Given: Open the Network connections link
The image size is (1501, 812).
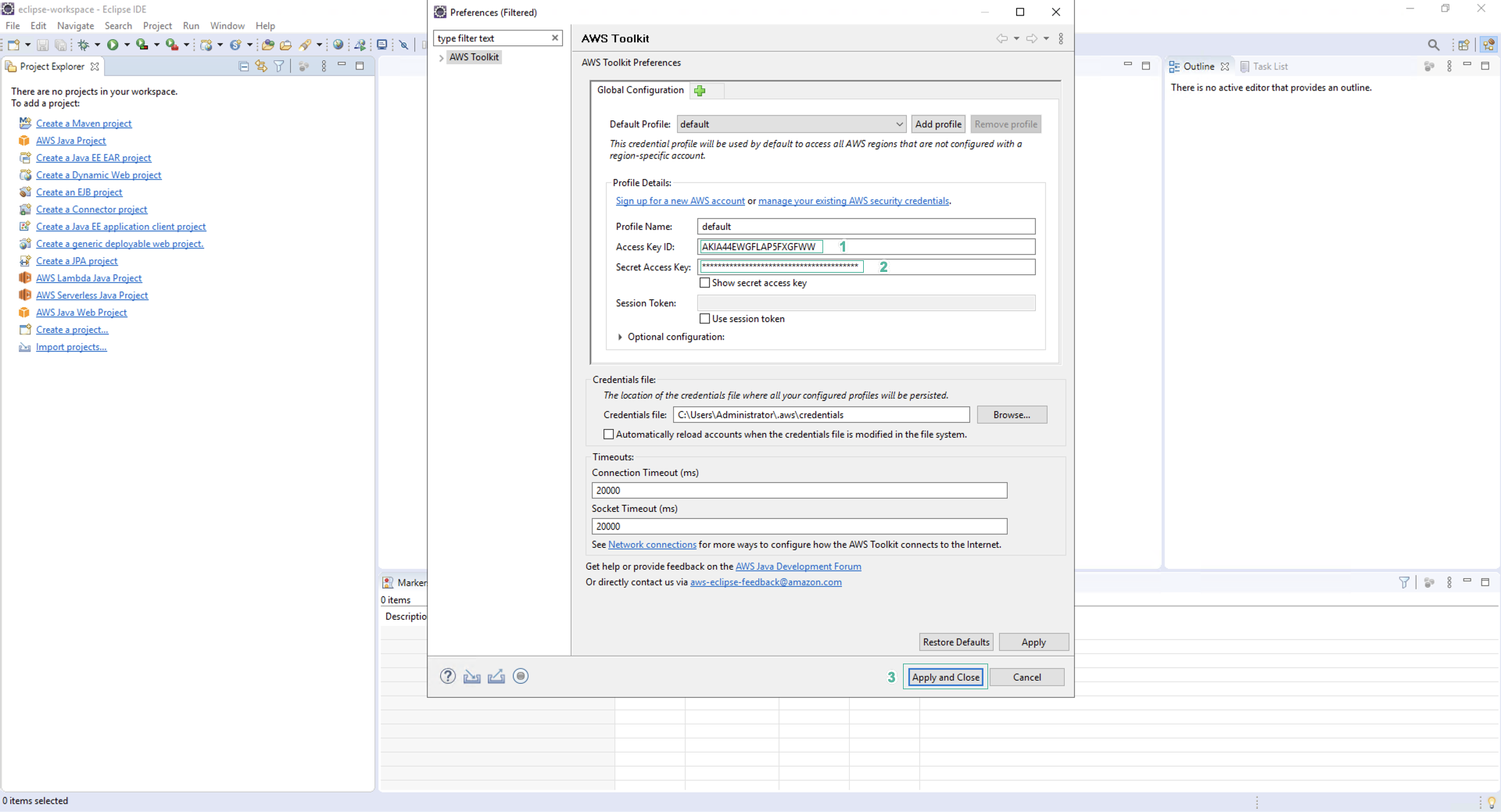Looking at the screenshot, I should pyautogui.click(x=652, y=545).
